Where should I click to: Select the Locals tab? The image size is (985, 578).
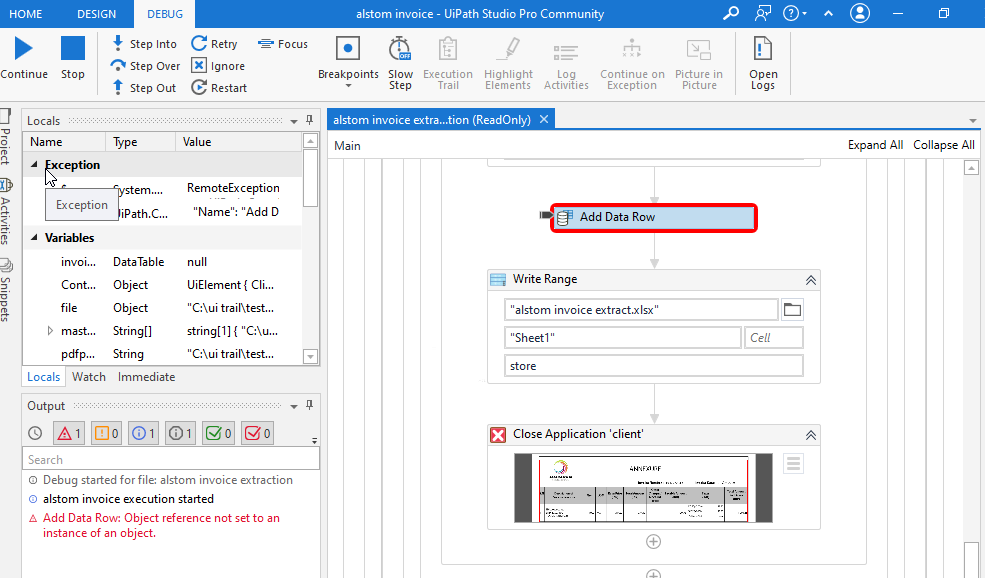43,377
